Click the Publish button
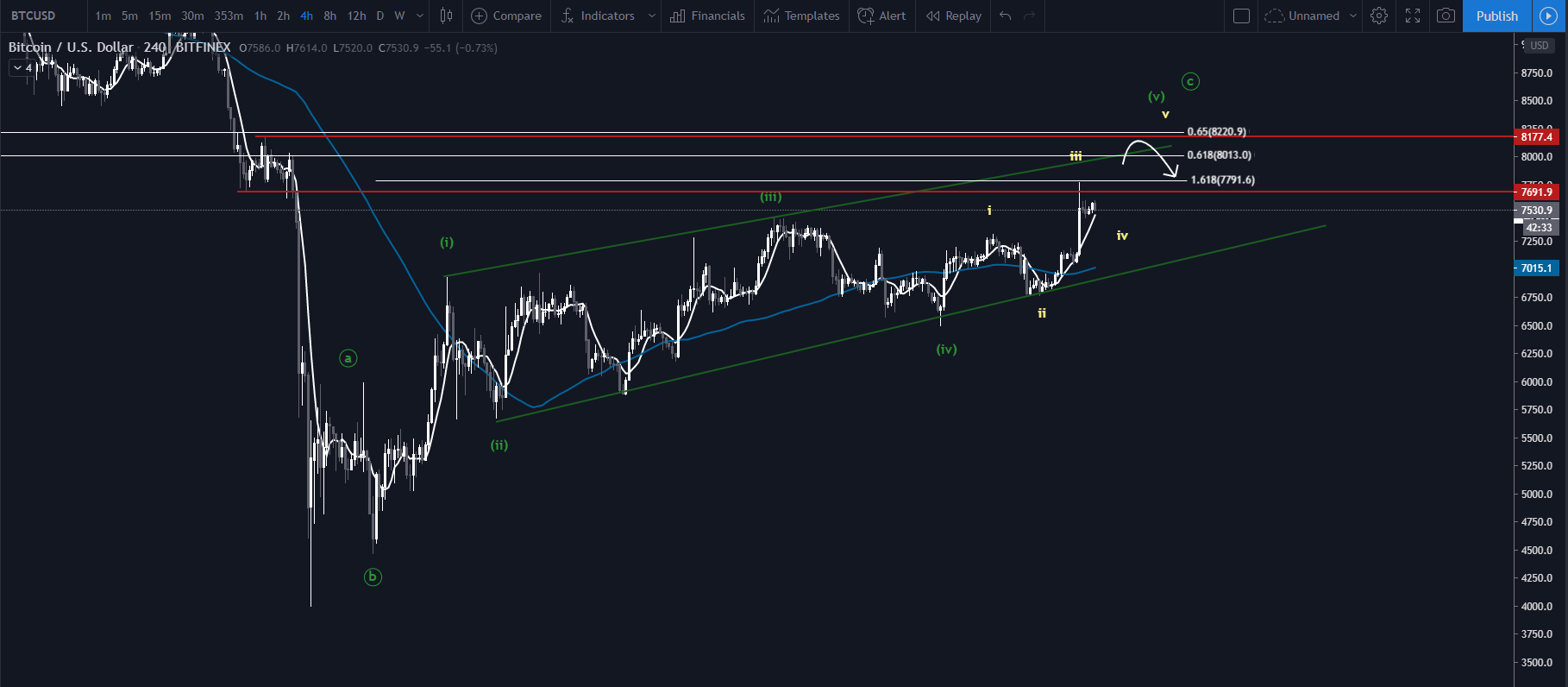This screenshot has width=1568, height=687. [1496, 16]
